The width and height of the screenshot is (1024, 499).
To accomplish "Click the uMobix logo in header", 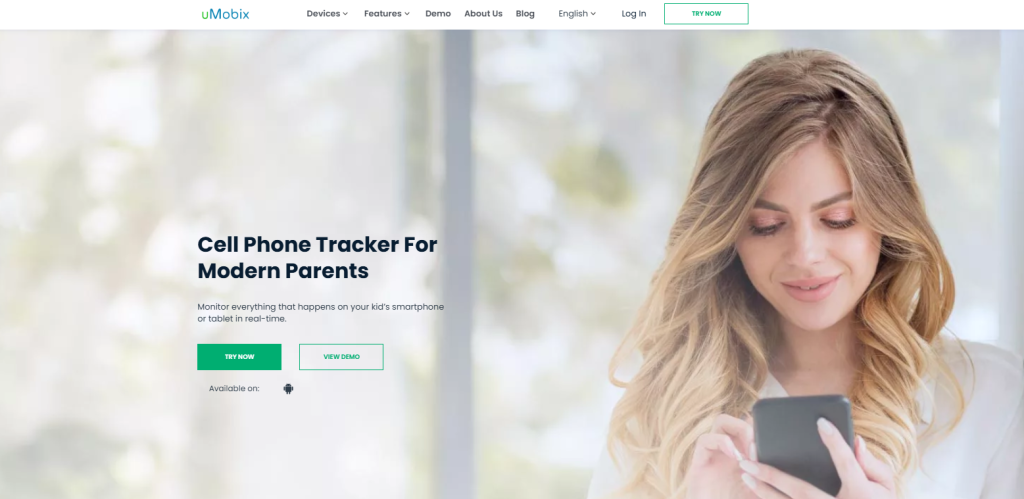I will (x=225, y=14).
